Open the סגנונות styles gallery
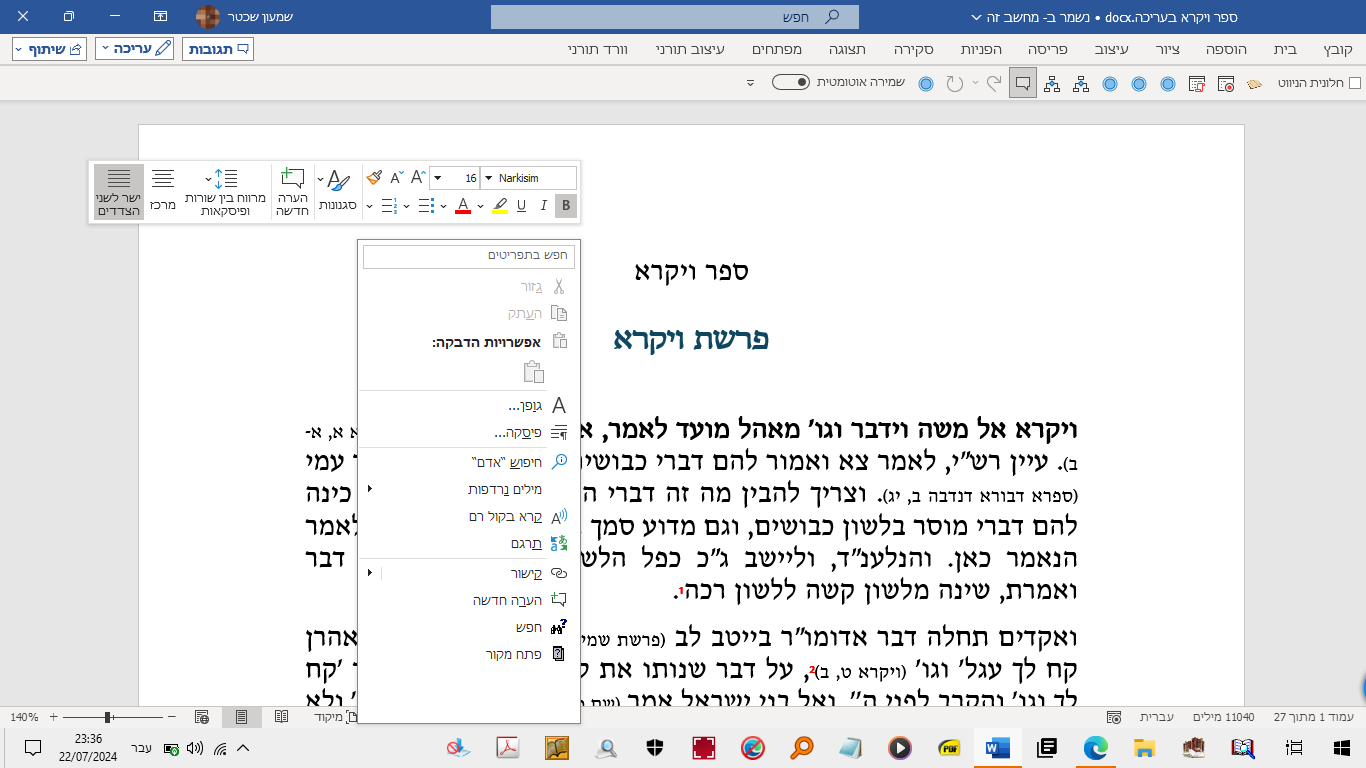This screenshot has width=1366, height=768. [339, 192]
